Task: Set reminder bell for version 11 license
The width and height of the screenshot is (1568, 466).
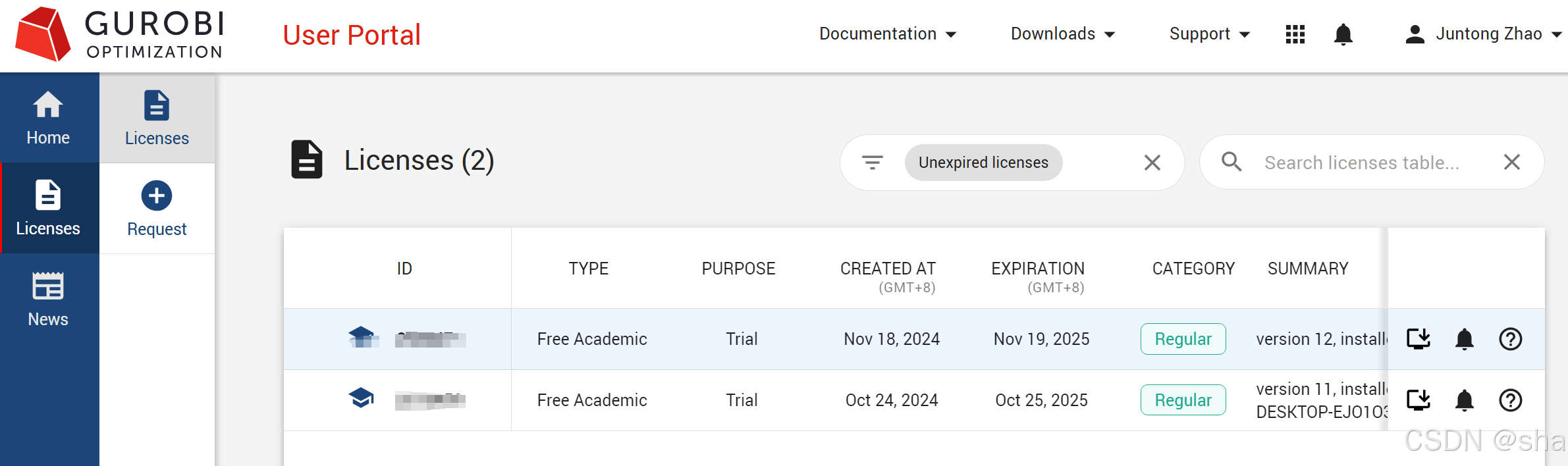Action: click(1464, 400)
